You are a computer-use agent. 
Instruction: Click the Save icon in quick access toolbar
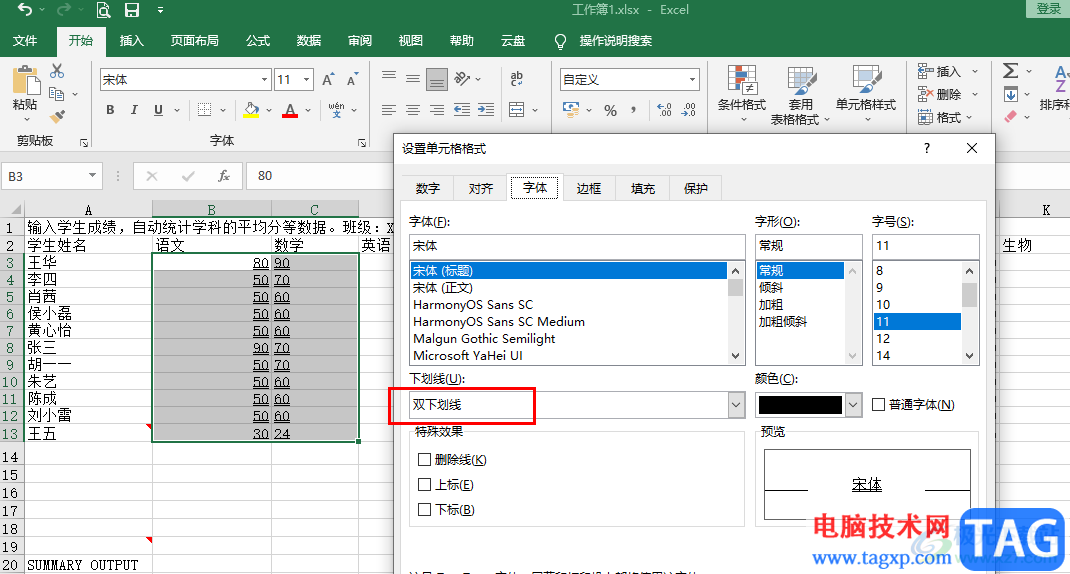click(x=131, y=10)
